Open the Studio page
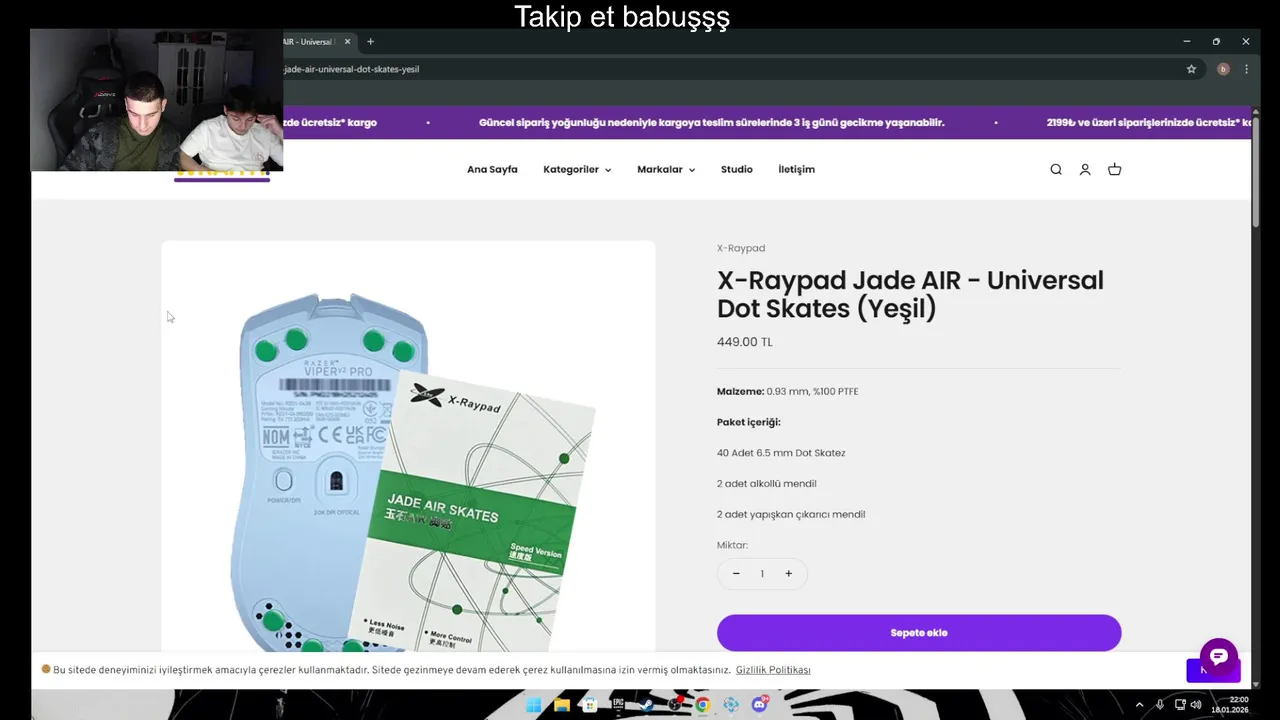 click(737, 170)
